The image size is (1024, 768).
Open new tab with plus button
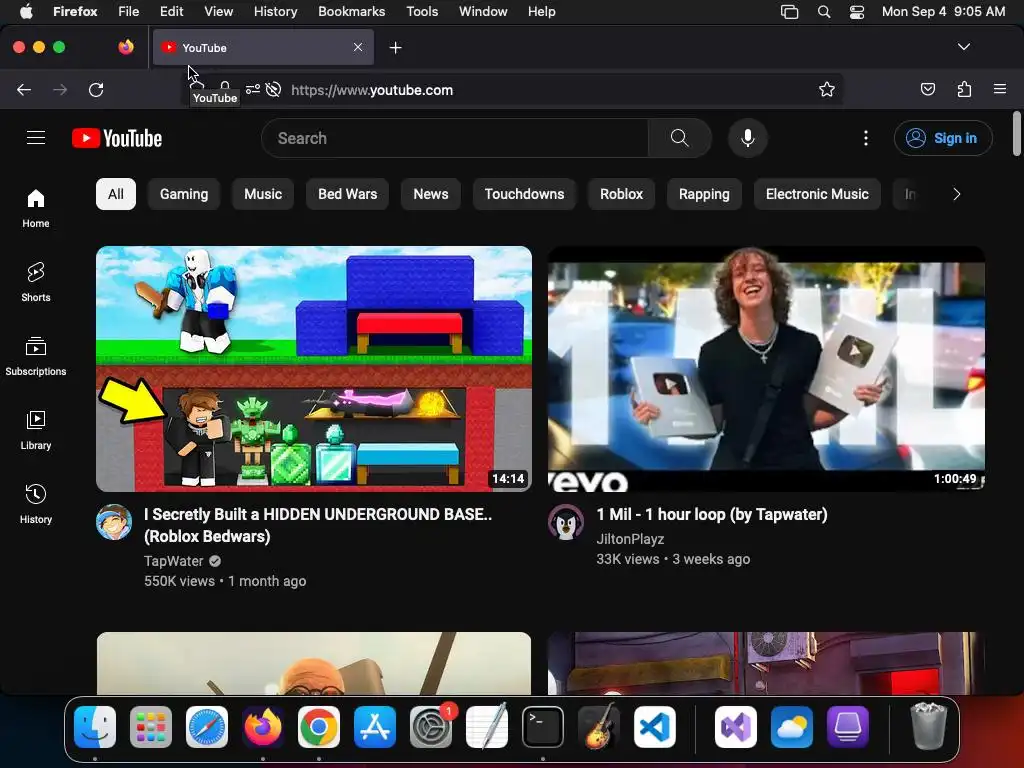[395, 48]
